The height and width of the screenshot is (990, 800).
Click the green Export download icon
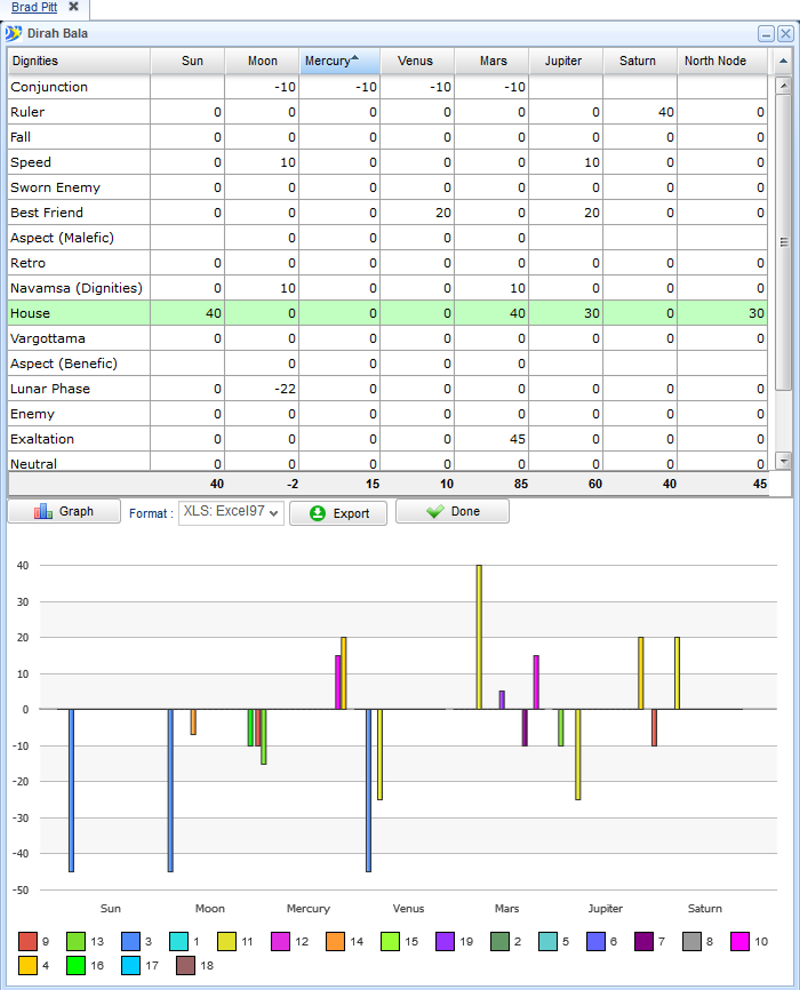point(317,513)
